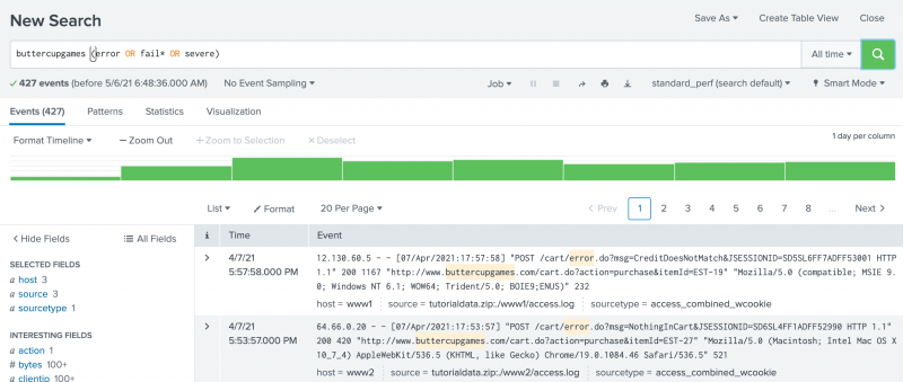
Task: Click Create Table View
Action: tap(798, 18)
